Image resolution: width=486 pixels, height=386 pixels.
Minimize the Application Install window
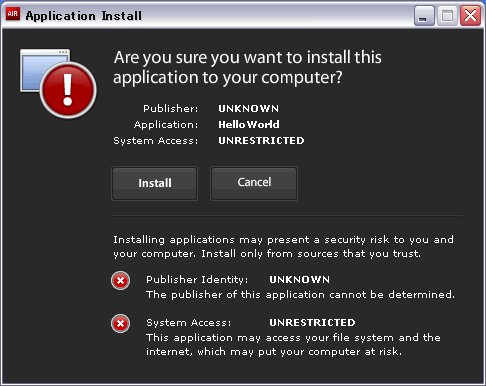(x=424, y=16)
